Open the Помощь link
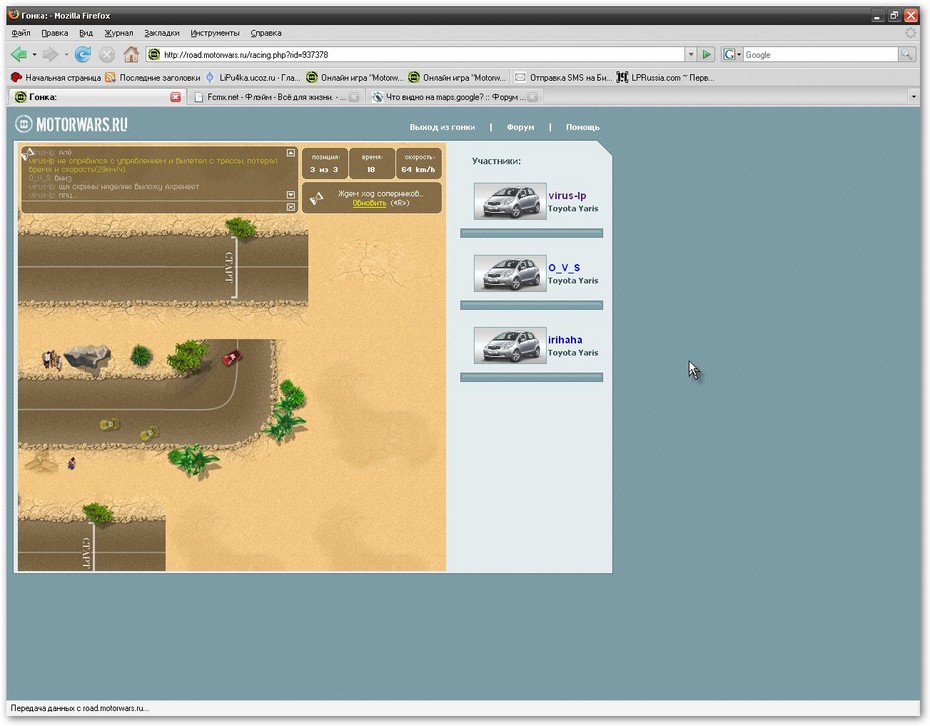The height and width of the screenshot is (726, 930). 582,127
